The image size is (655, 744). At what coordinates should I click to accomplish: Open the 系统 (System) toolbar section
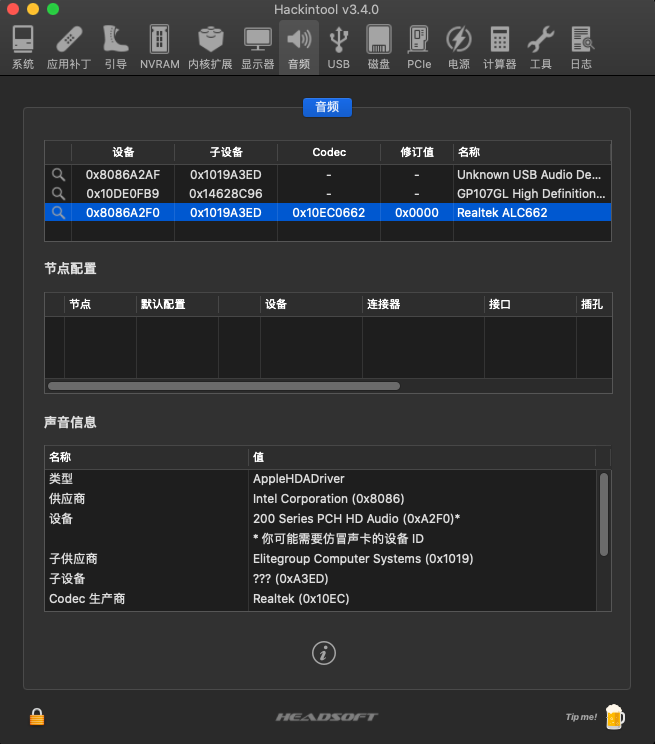[22, 47]
